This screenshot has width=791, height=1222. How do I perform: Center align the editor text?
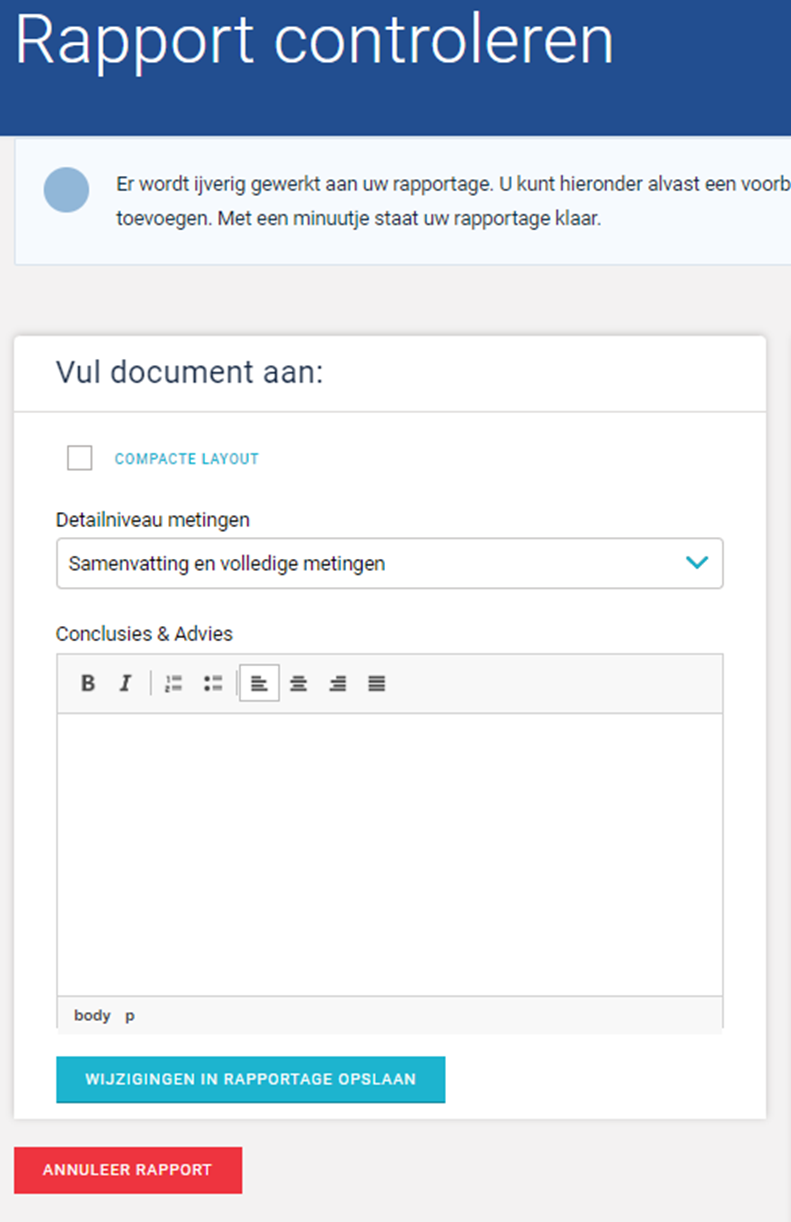pyautogui.click(x=298, y=684)
